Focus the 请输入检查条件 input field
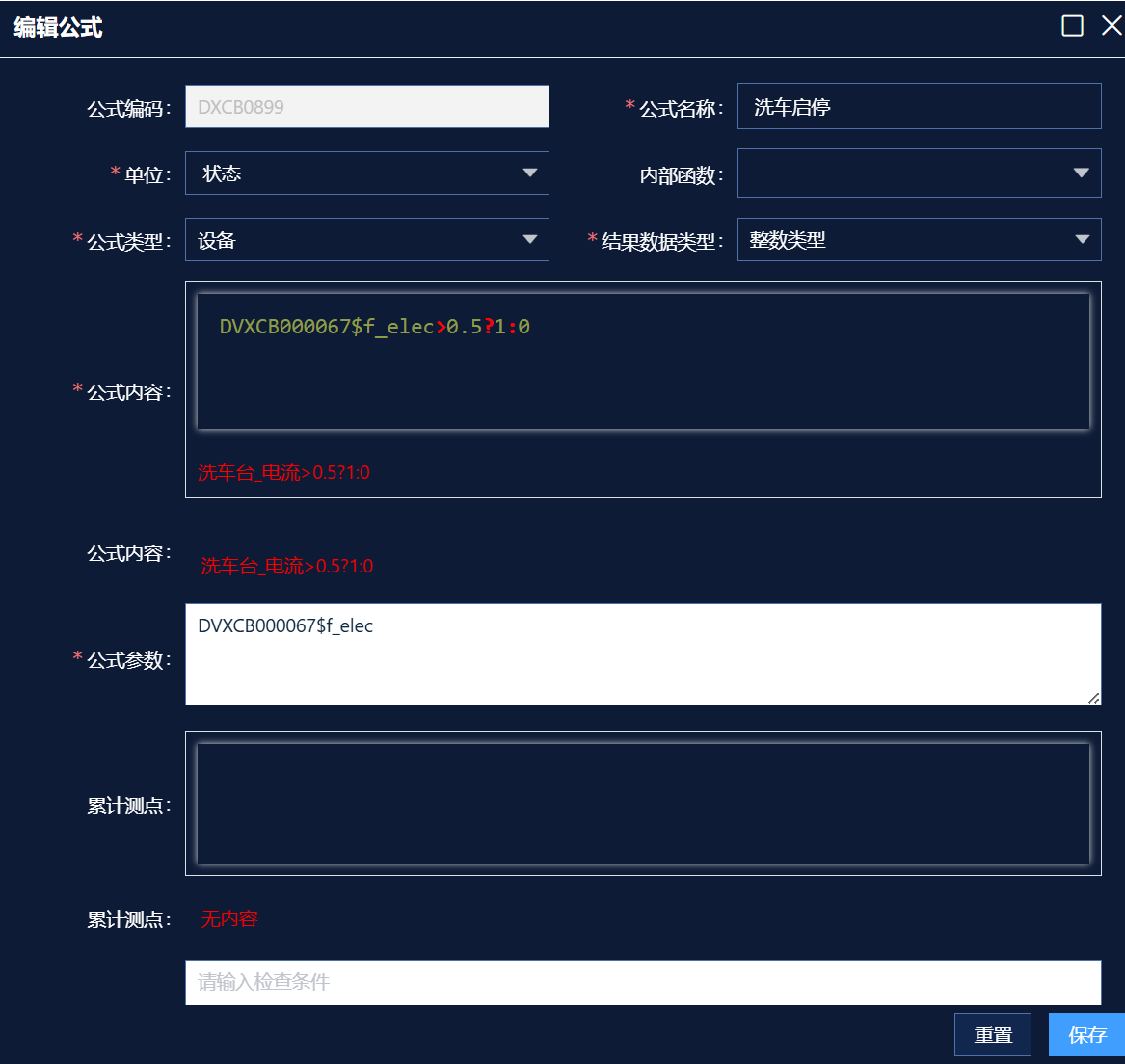Image resolution: width=1125 pixels, height=1064 pixels. click(x=643, y=982)
